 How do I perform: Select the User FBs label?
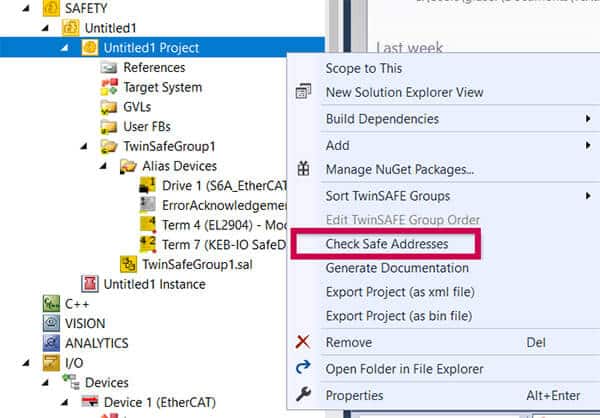point(147,127)
